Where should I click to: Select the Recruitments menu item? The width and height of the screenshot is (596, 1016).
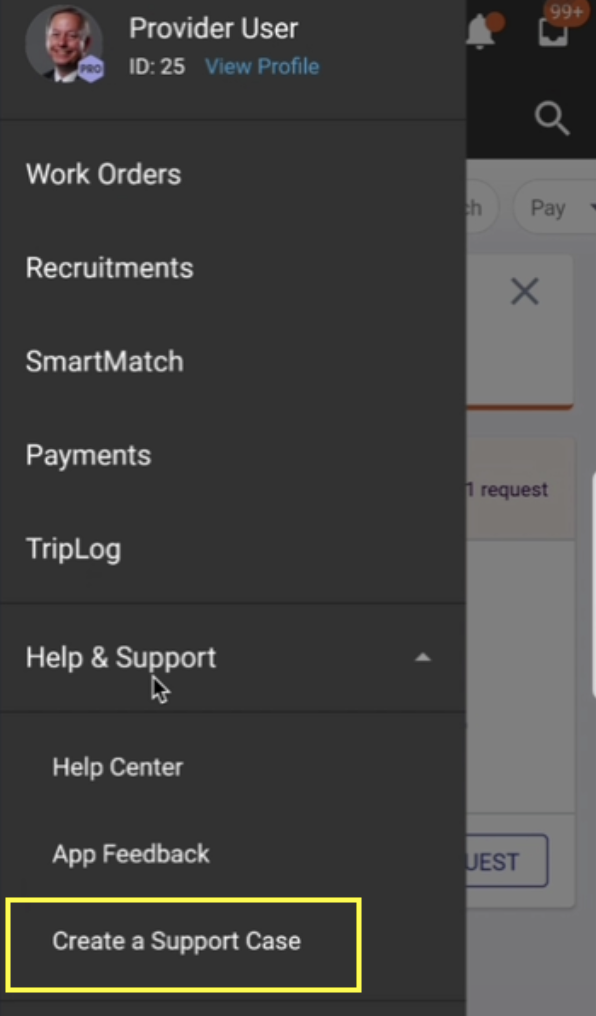pyautogui.click(x=110, y=268)
